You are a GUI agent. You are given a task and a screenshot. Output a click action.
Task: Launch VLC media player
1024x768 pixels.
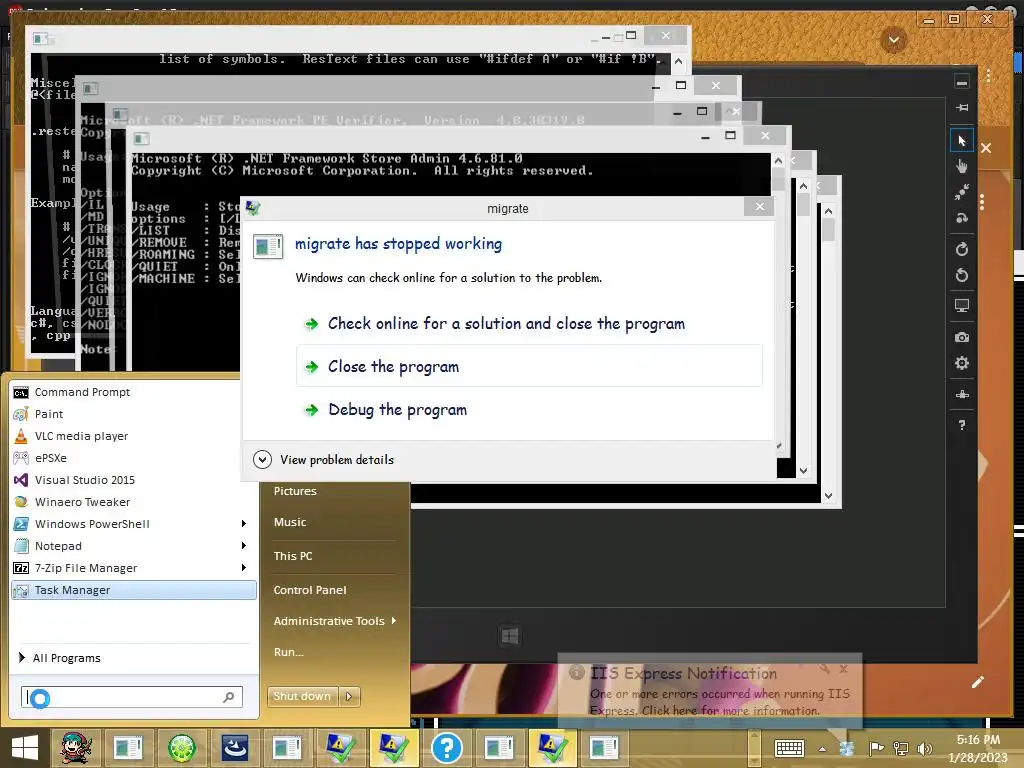tap(134, 436)
